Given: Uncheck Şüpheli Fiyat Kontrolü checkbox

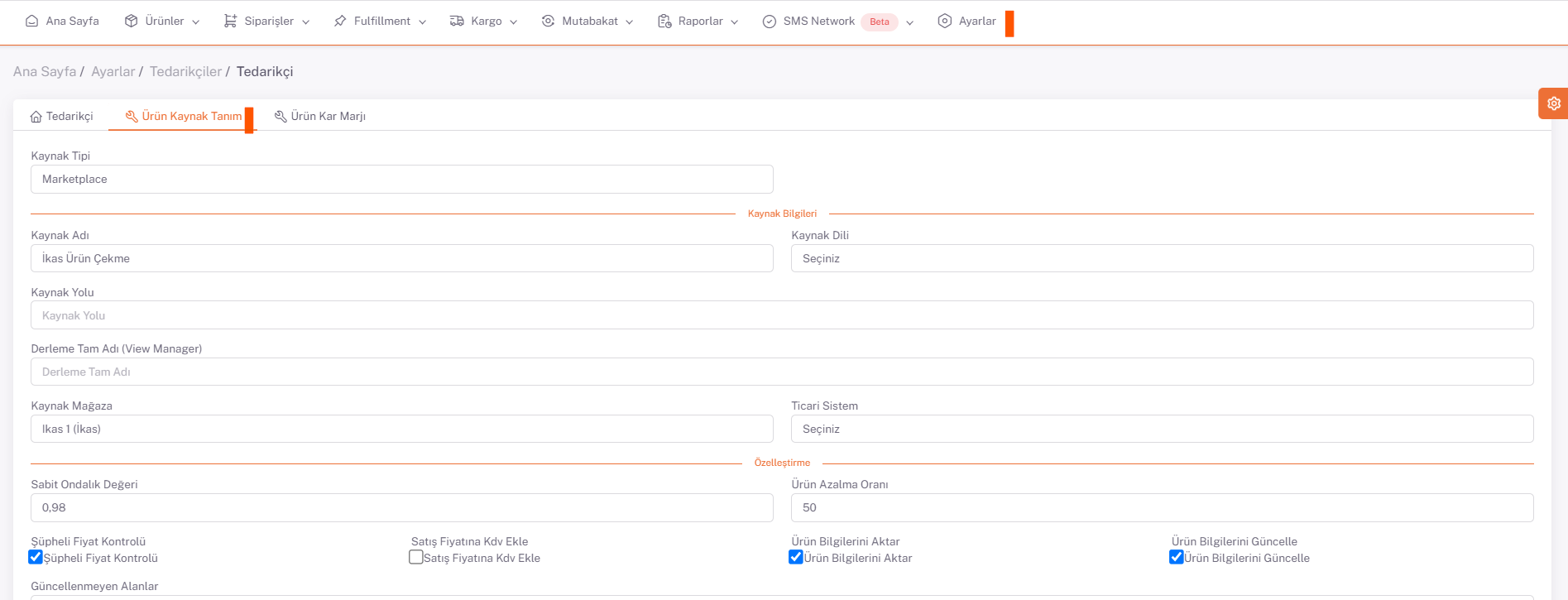Looking at the screenshot, I should (36, 557).
